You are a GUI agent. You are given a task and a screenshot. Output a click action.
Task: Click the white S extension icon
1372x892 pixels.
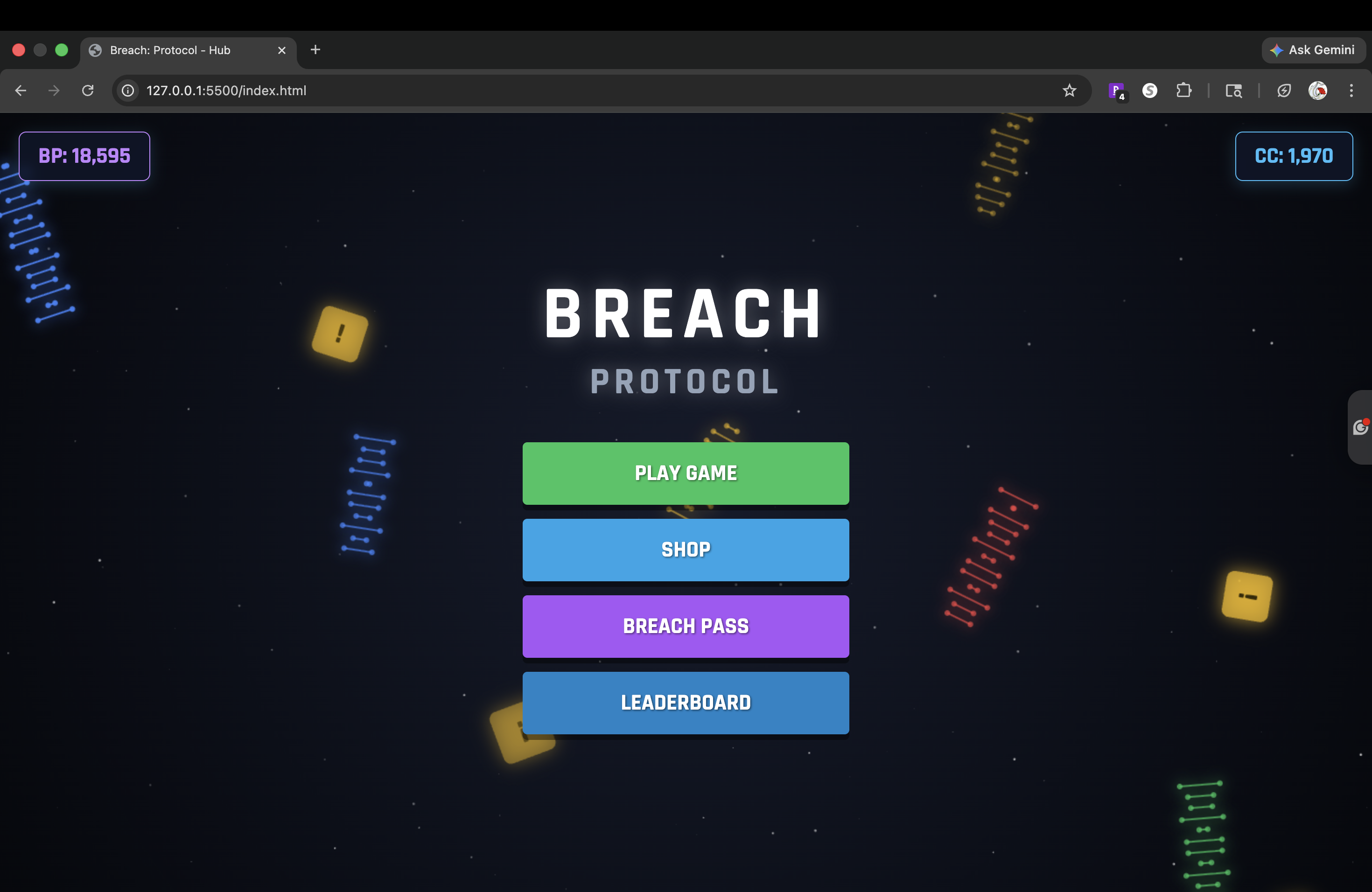point(1149,91)
